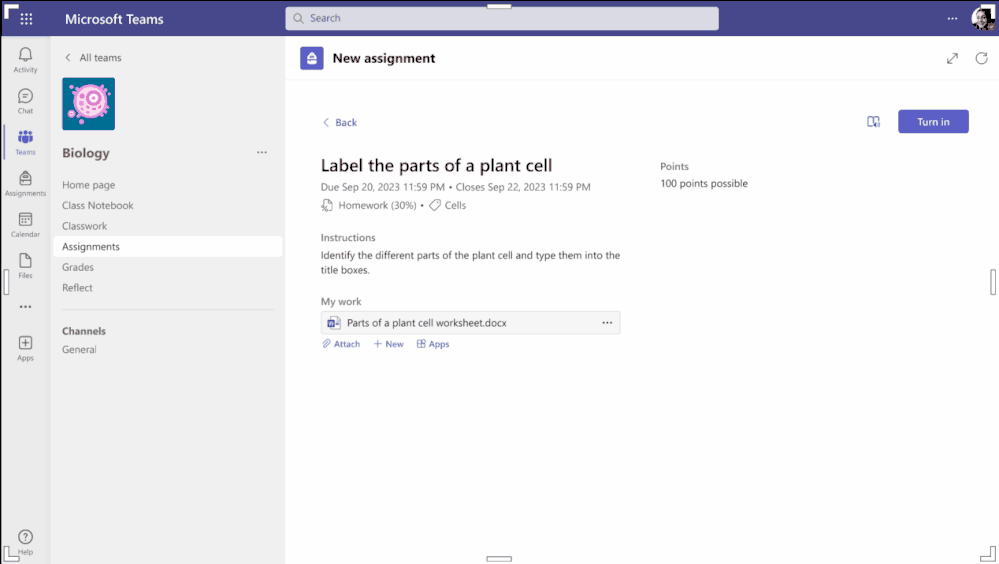This screenshot has height=564, width=999.
Task: Click the Apps plus icon in sidebar
Action: [x=25, y=343]
